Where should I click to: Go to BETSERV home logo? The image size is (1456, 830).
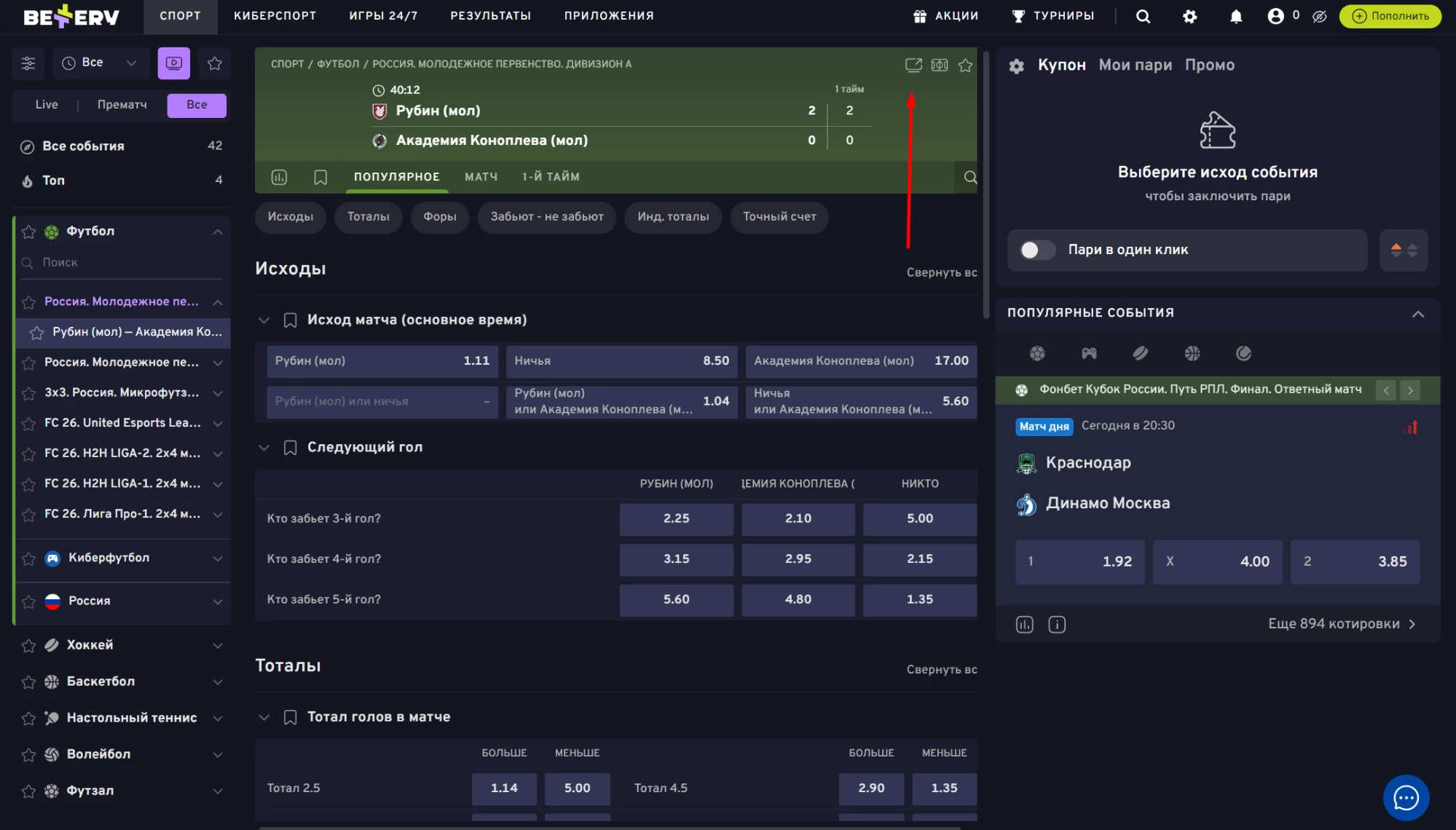pyautogui.click(x=71, y=16)
